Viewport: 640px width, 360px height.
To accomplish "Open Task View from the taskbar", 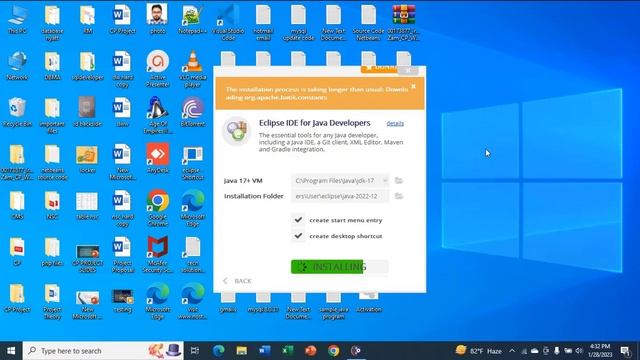I will coord(195,351).
